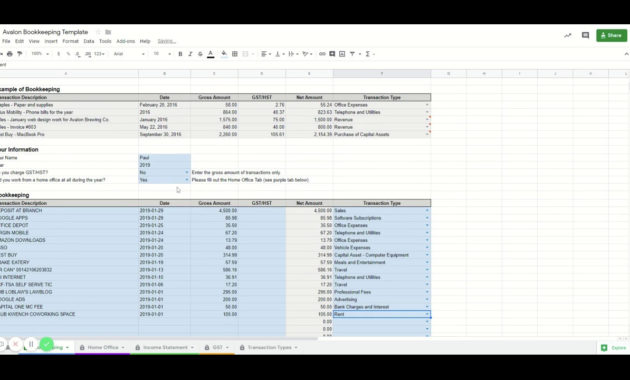This screenshot has width=630, height=380.
Task: Click the print icon
Action: pyautogui.click(x=10, y=54)
